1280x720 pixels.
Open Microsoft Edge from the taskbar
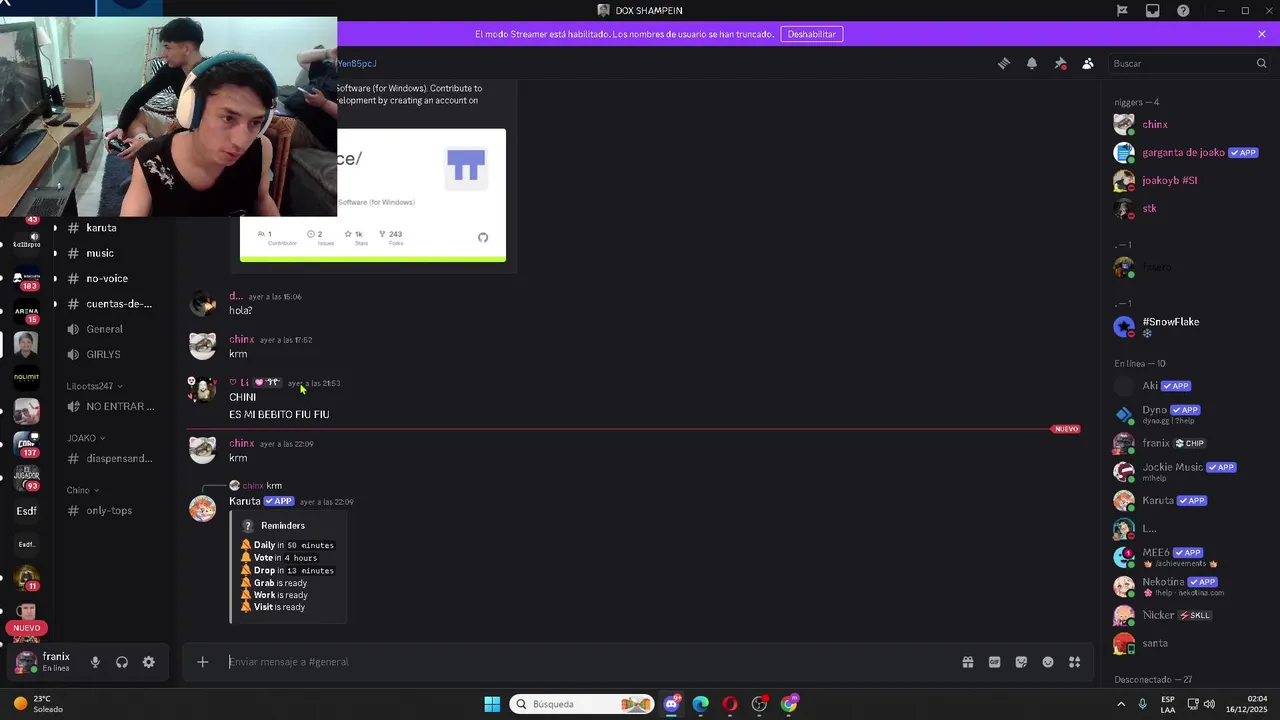[x=701, y=704]
